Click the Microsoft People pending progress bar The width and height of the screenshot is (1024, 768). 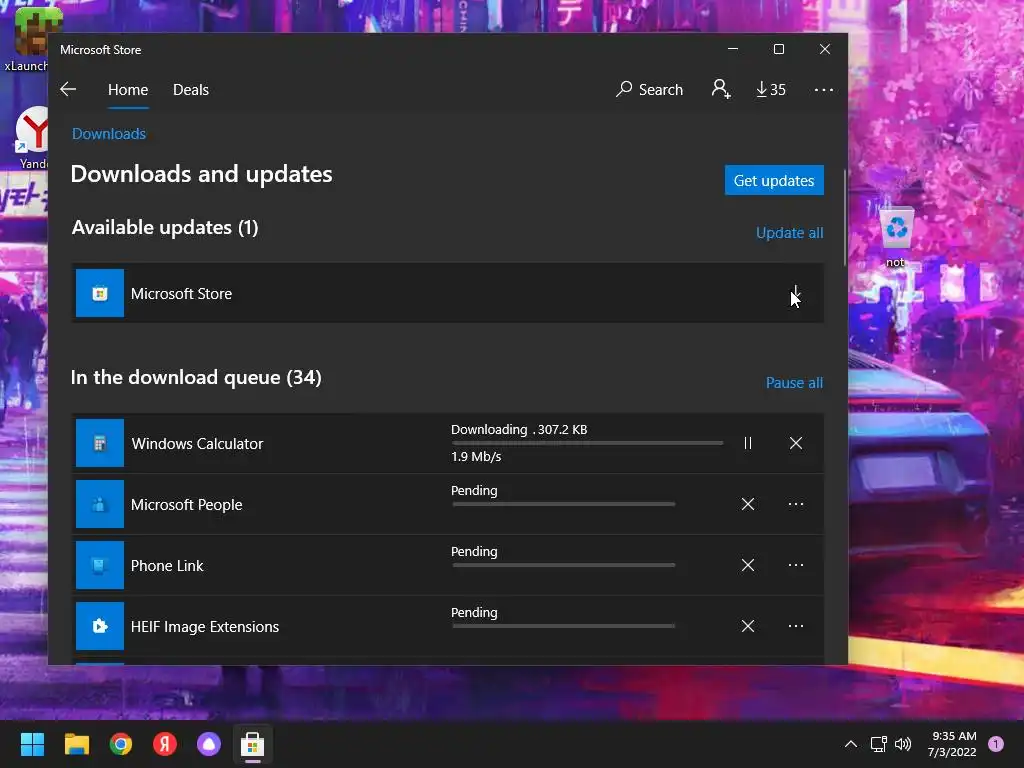564,504
